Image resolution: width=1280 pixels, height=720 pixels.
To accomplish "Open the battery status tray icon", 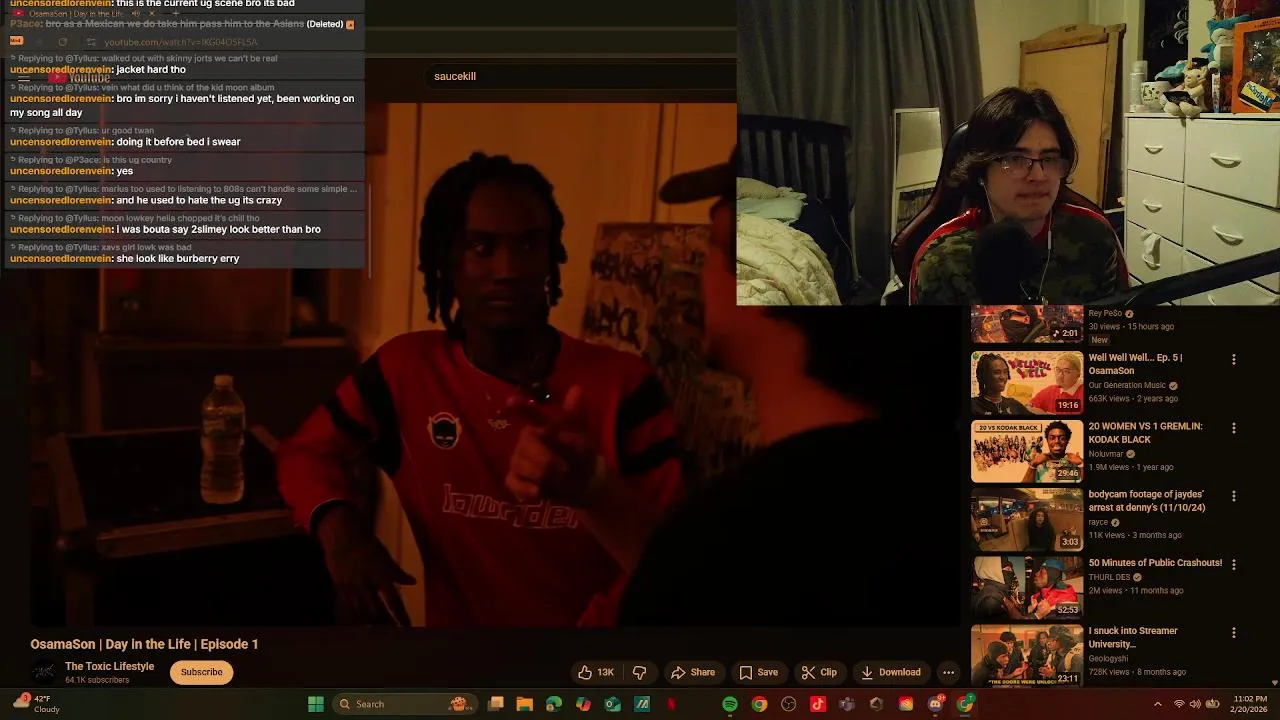I will click(1212, 704).
